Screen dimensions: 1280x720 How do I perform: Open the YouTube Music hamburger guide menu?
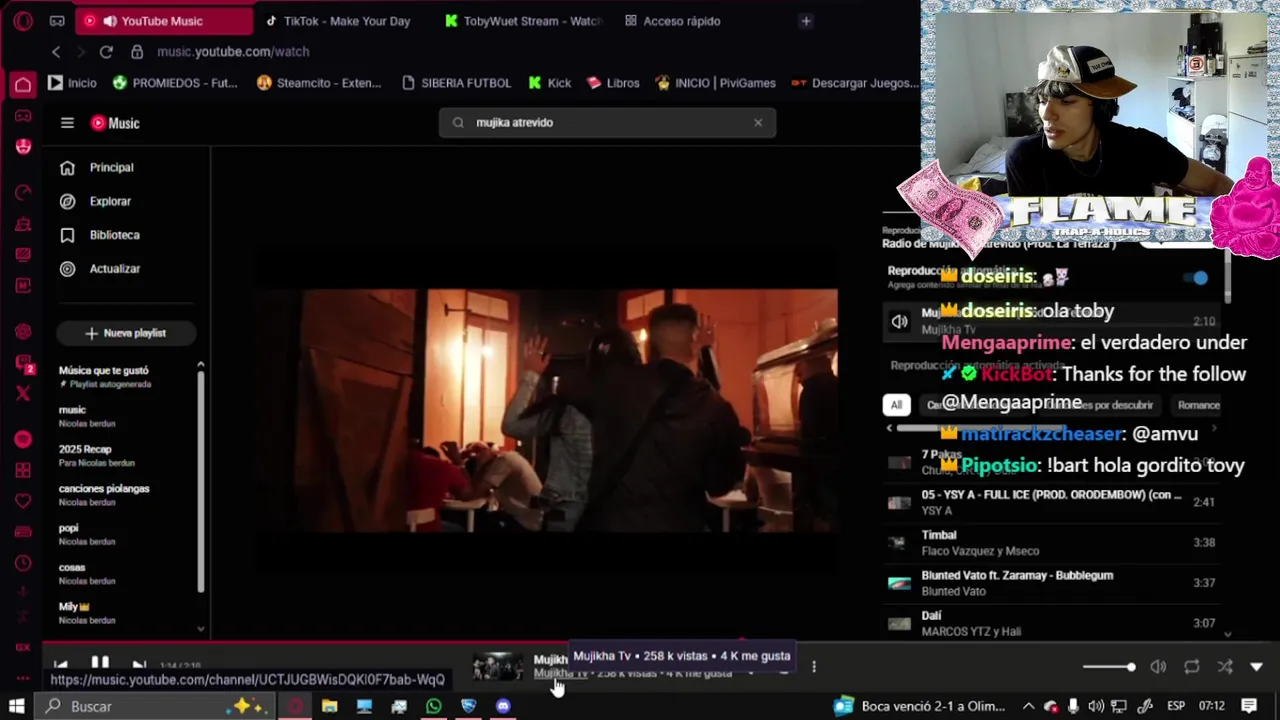pyautogui.click(x=67, y=123)
